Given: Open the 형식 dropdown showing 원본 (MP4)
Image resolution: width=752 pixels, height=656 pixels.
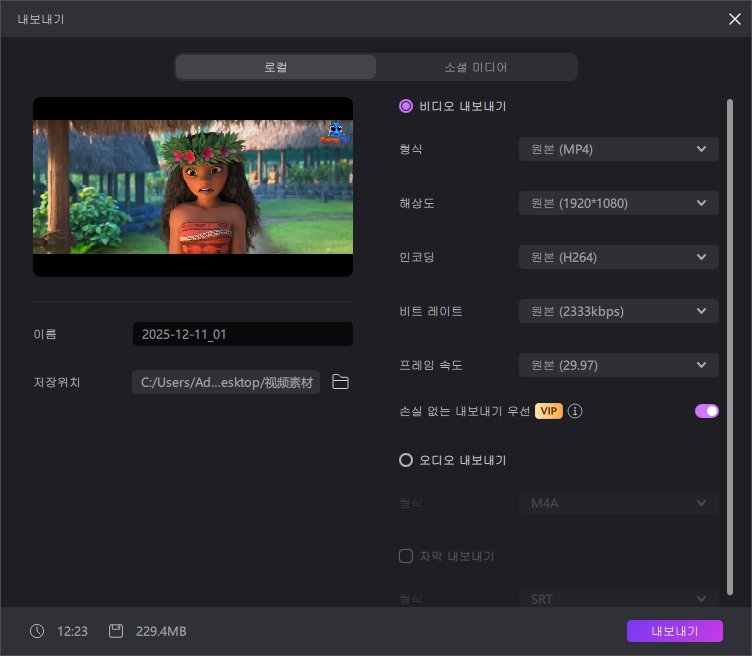Looking at the screenshot, I should [619, 149].
